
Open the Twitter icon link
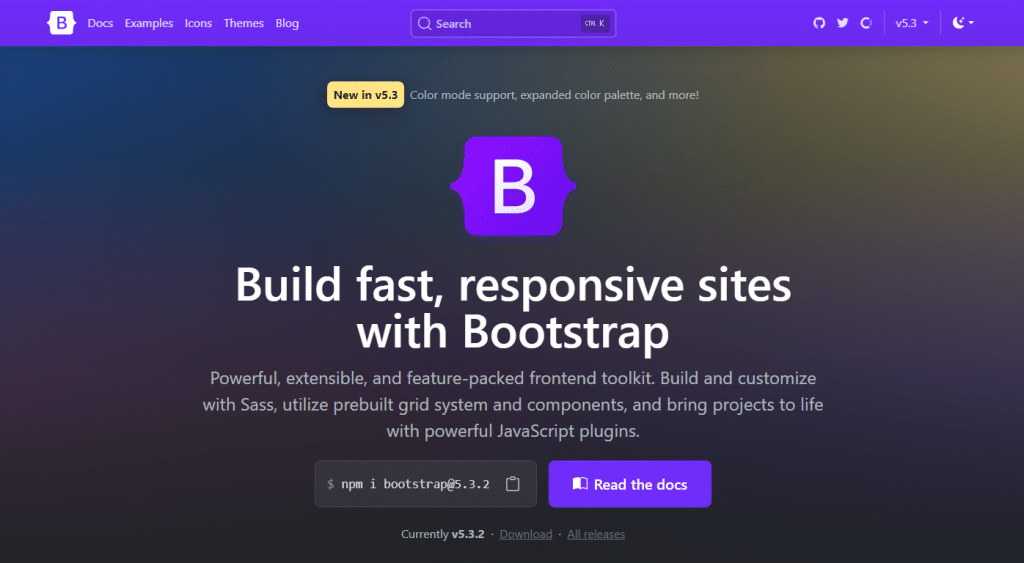tap(842, 23)
